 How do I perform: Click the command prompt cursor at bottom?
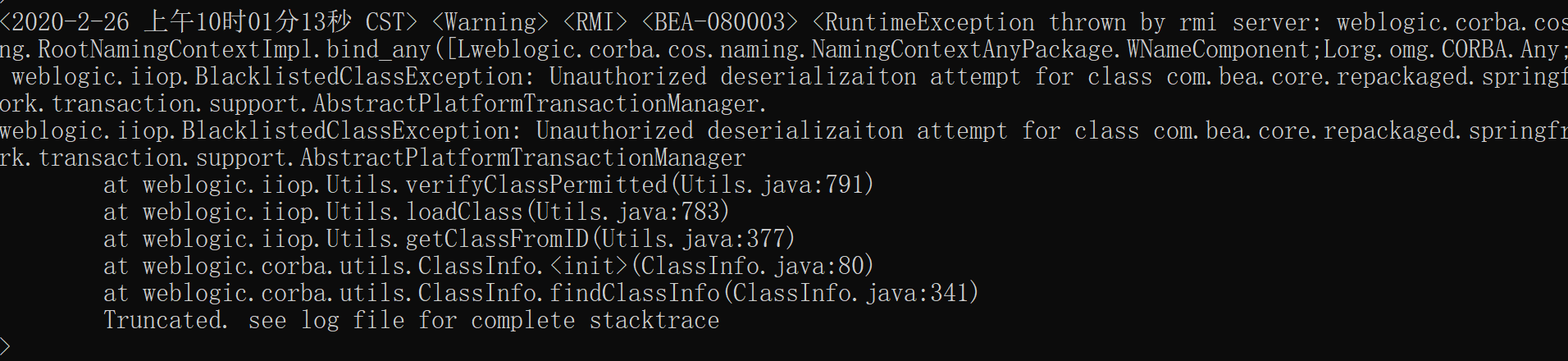pyautogui.click(x=5, y=347)
